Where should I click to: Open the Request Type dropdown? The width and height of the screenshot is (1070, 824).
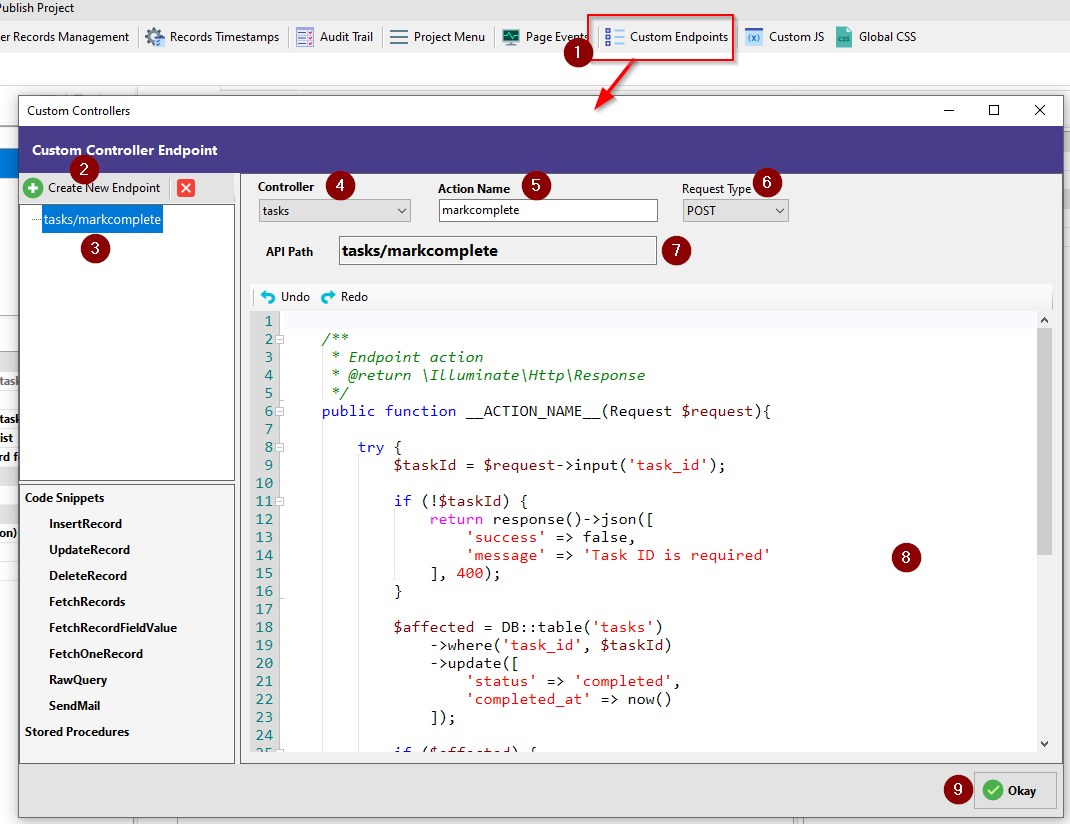coord(735,210)
